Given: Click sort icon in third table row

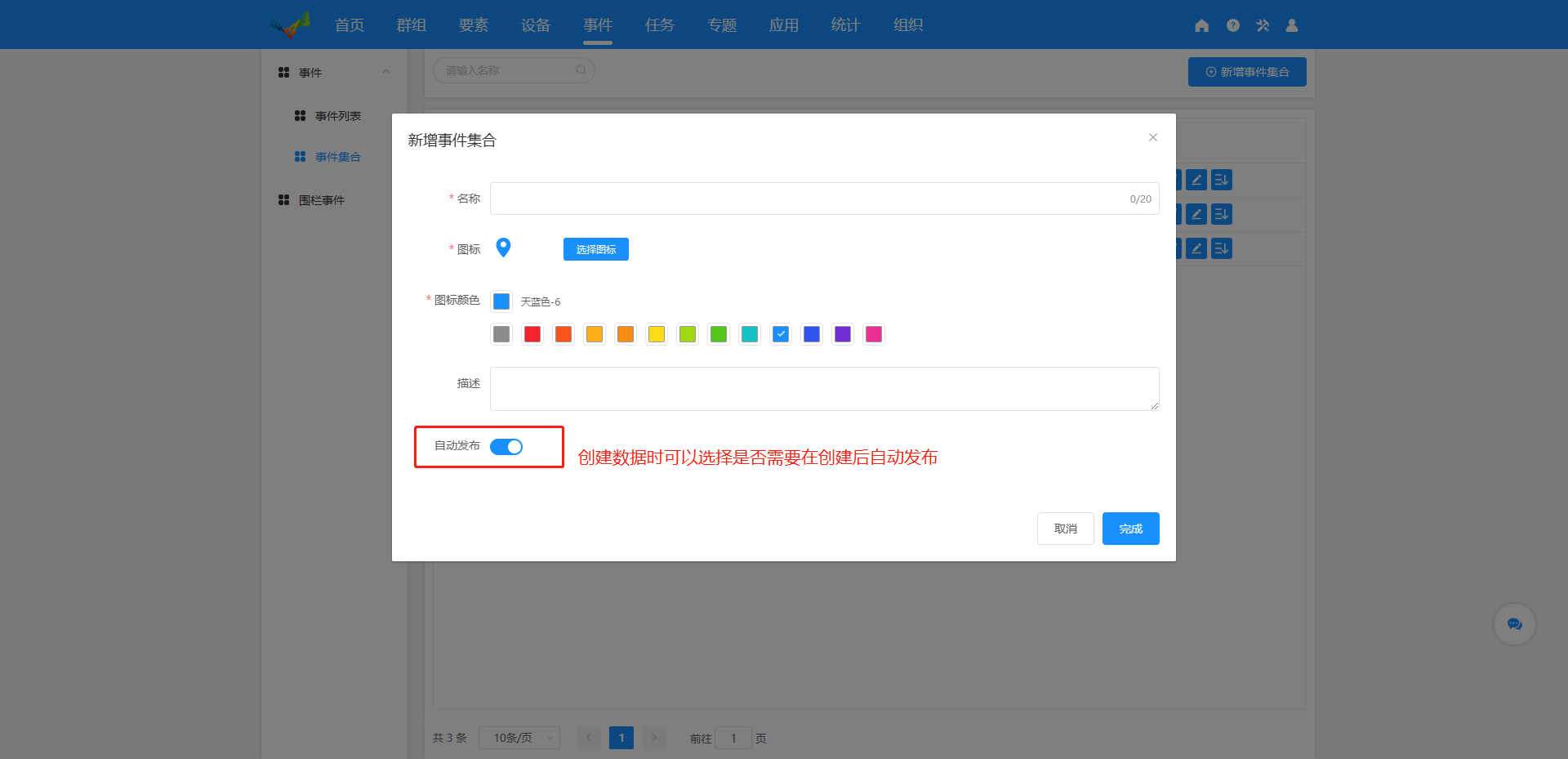Looking at the screenshot, I should point(1222,248).
